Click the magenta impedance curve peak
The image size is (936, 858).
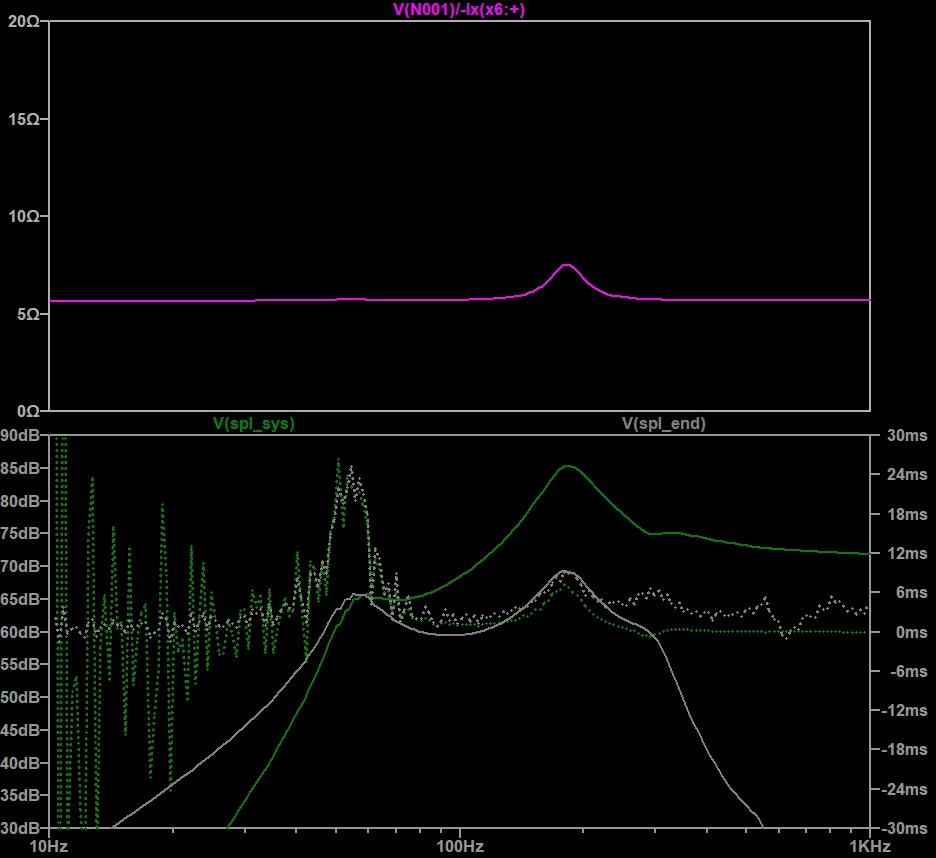pos(567,265)
